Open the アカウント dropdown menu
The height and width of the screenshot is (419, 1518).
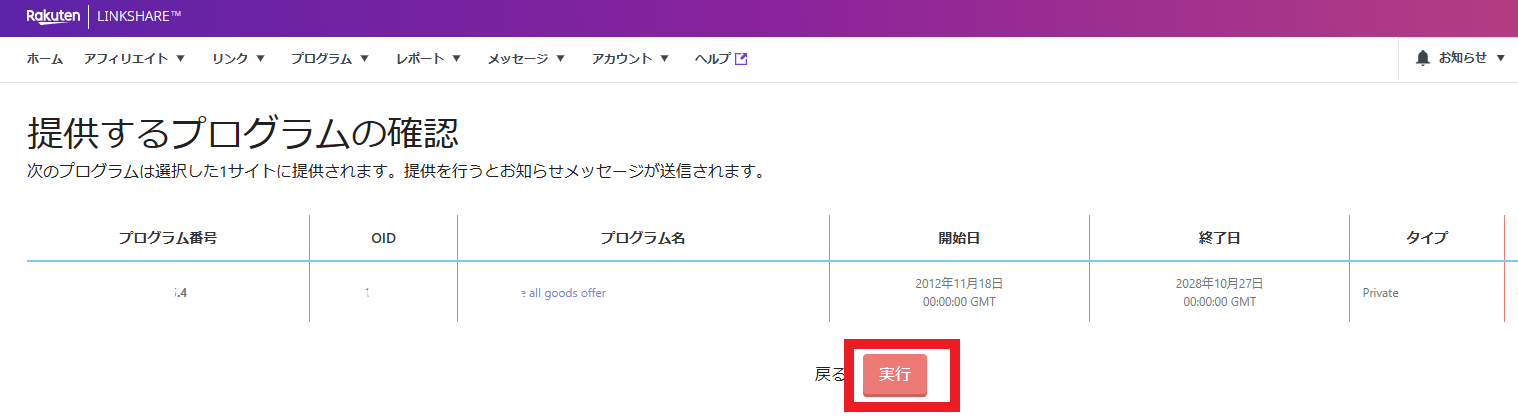click(x=630, y=59)
